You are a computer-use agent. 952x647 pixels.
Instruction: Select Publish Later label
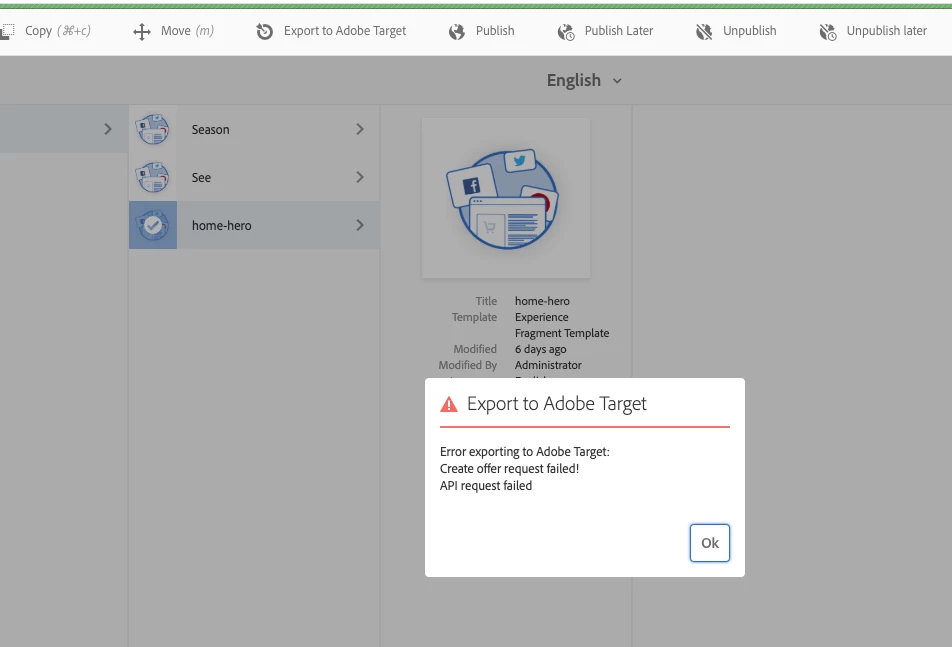tap(619, 30)
